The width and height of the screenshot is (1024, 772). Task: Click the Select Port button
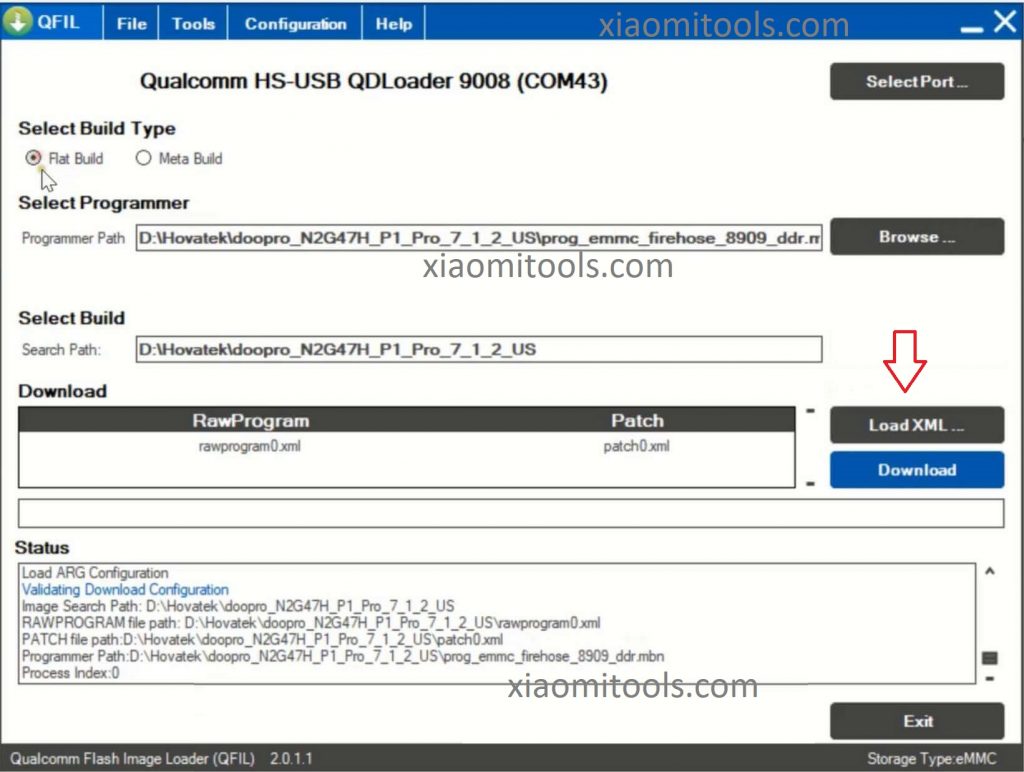(916, 81)
